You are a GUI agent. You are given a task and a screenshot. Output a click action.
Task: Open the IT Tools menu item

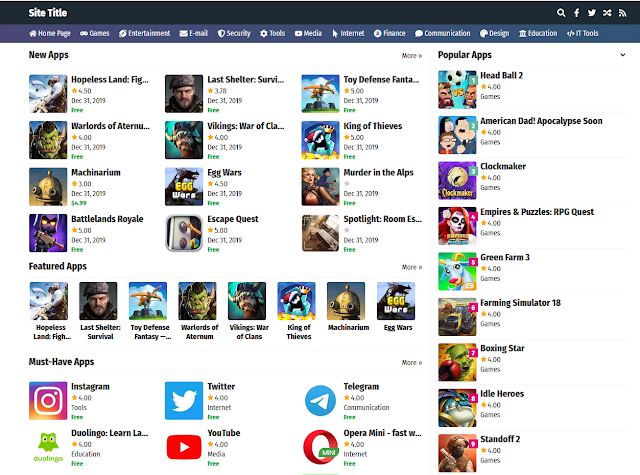click(582, 33)
